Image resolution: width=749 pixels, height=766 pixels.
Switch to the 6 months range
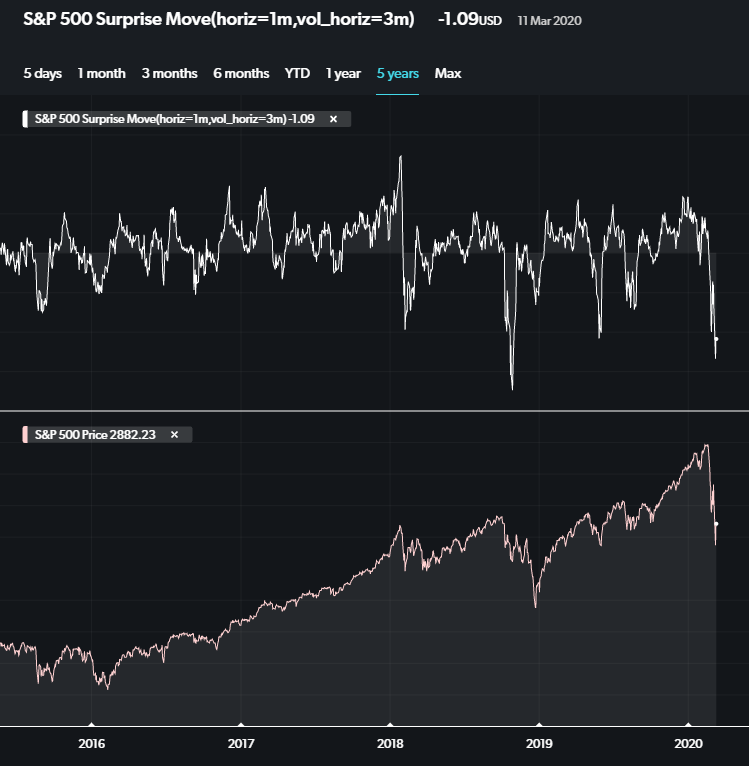[241, 73]
